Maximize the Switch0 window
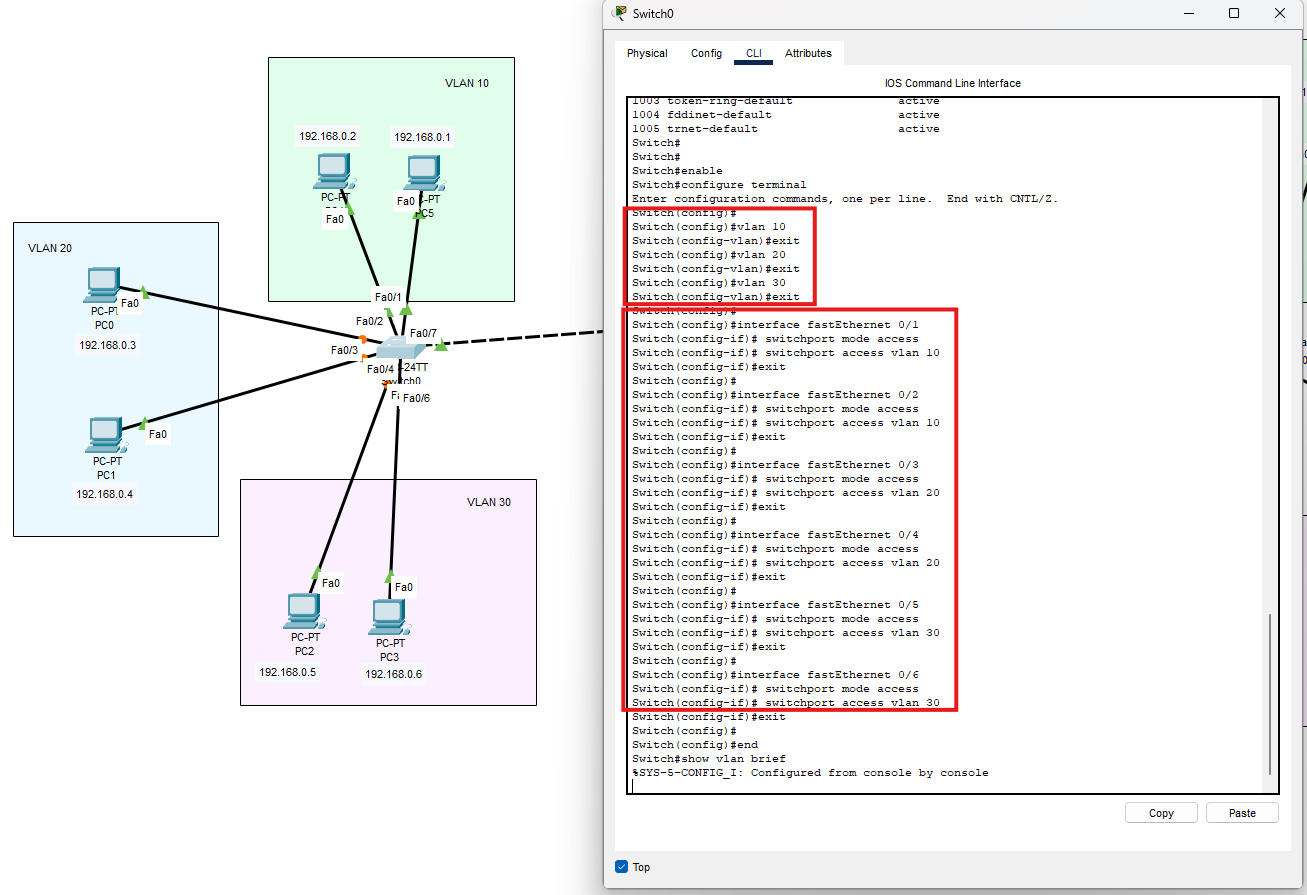Screen dimensions: 1307x895 coord(1234,13)
